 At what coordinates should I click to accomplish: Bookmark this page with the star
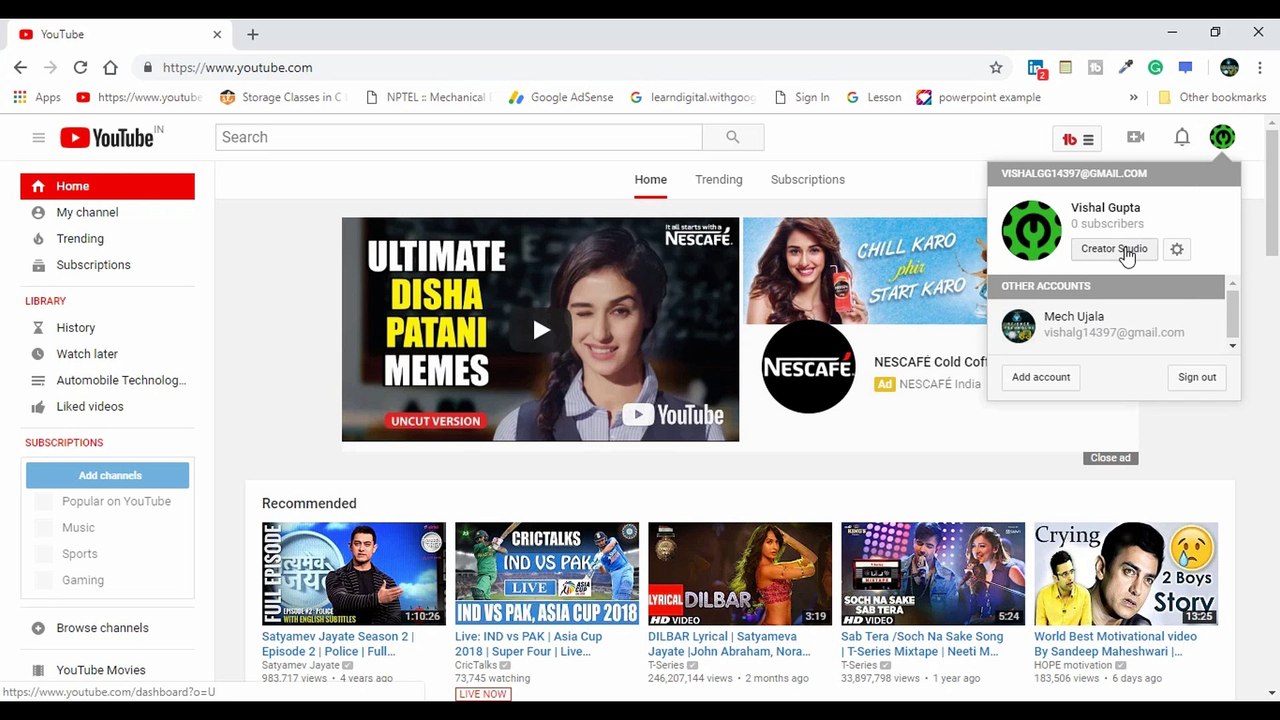[996, 68]
